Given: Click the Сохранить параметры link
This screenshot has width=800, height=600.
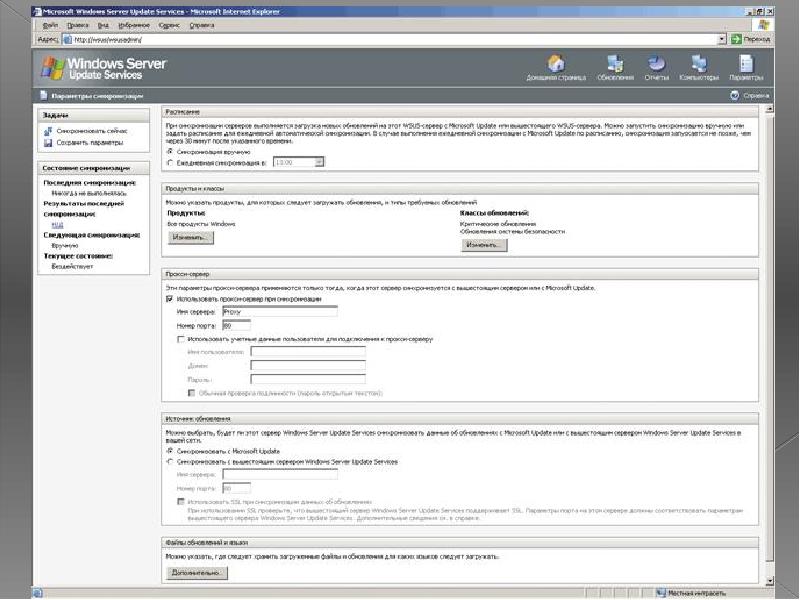Looking at the screenshot, I should click(x=90, y=143).
